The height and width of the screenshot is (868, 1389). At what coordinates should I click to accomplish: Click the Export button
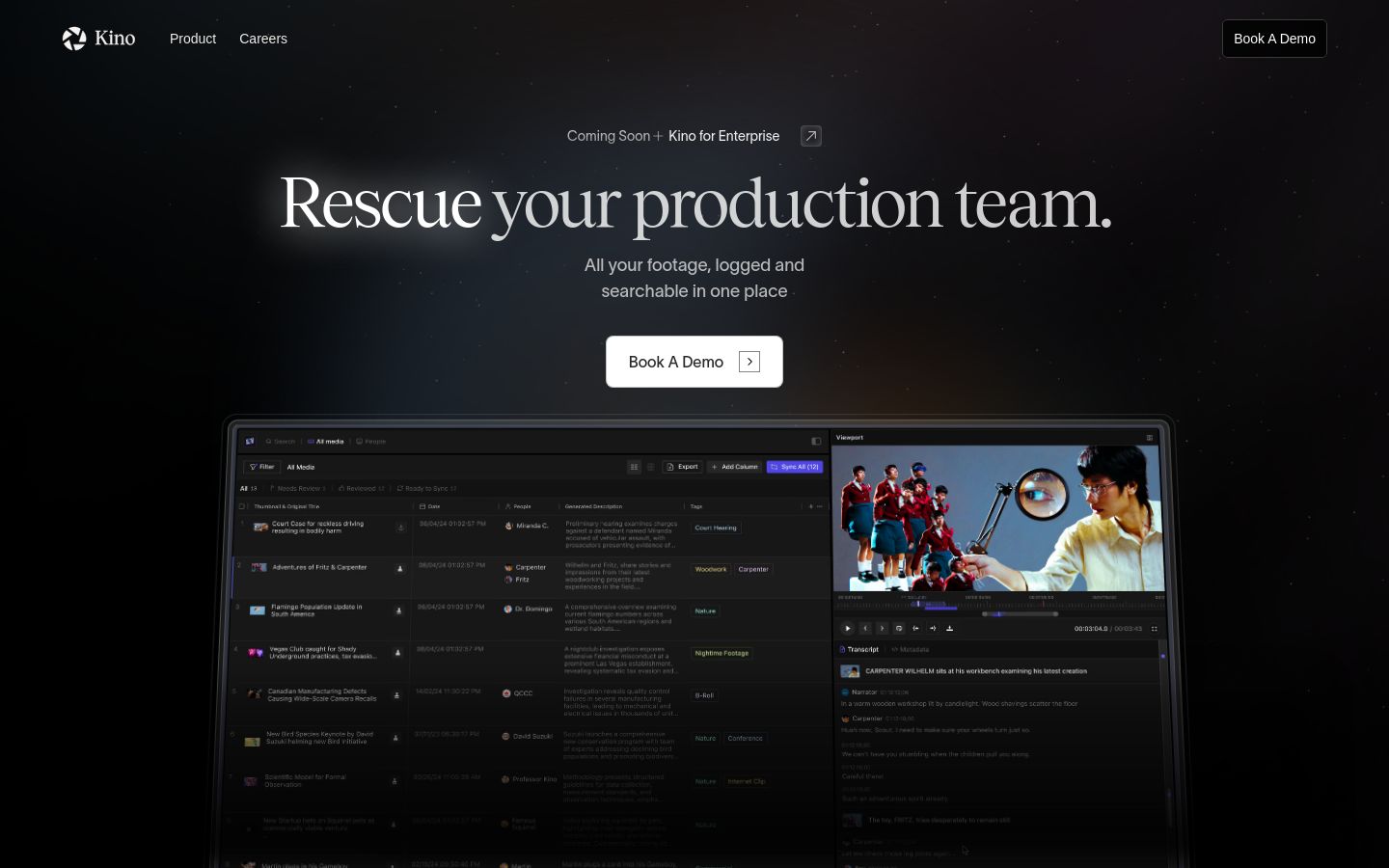(x=682, y=467)
